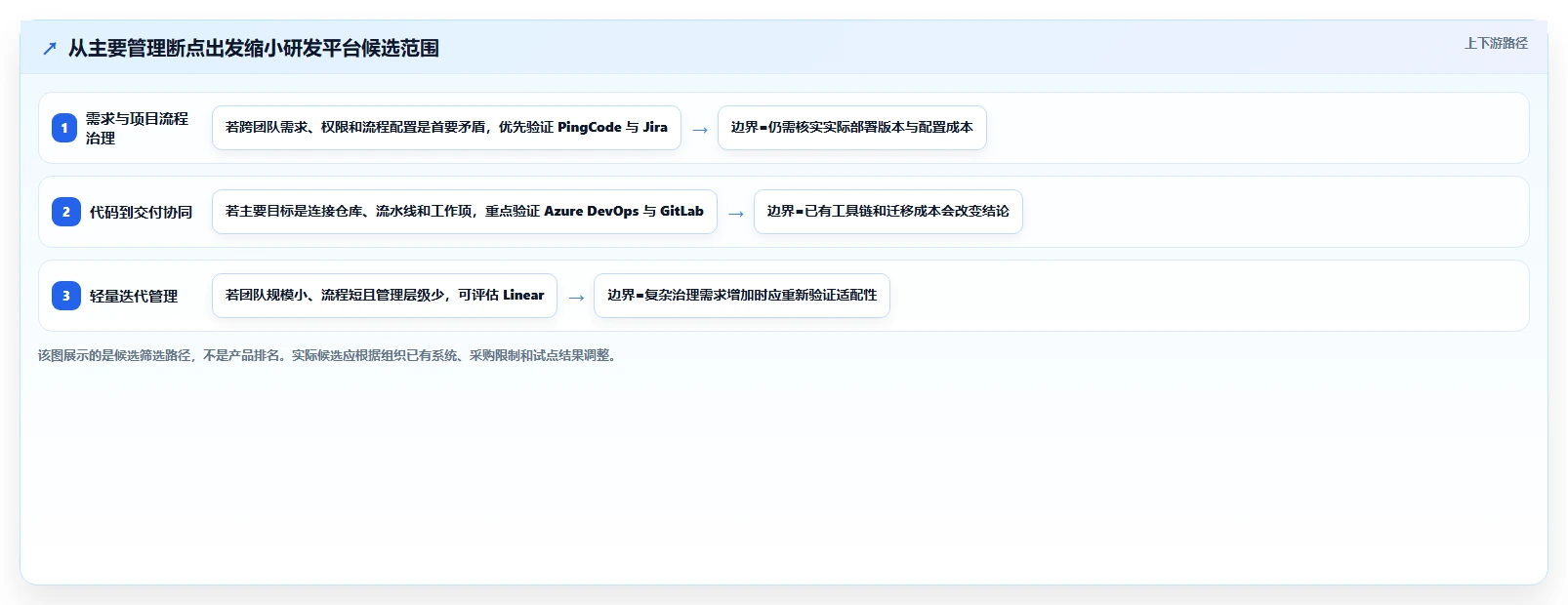Select the number 2 step badge
Image resolution: width=1568 pixels, height=605 pixels.
coord(66,212)
